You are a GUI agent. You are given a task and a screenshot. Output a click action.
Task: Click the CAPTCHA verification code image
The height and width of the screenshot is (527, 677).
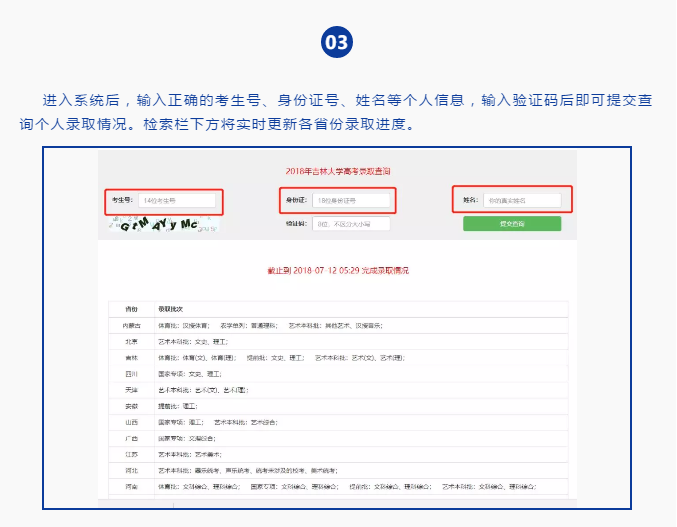(162, 225)
